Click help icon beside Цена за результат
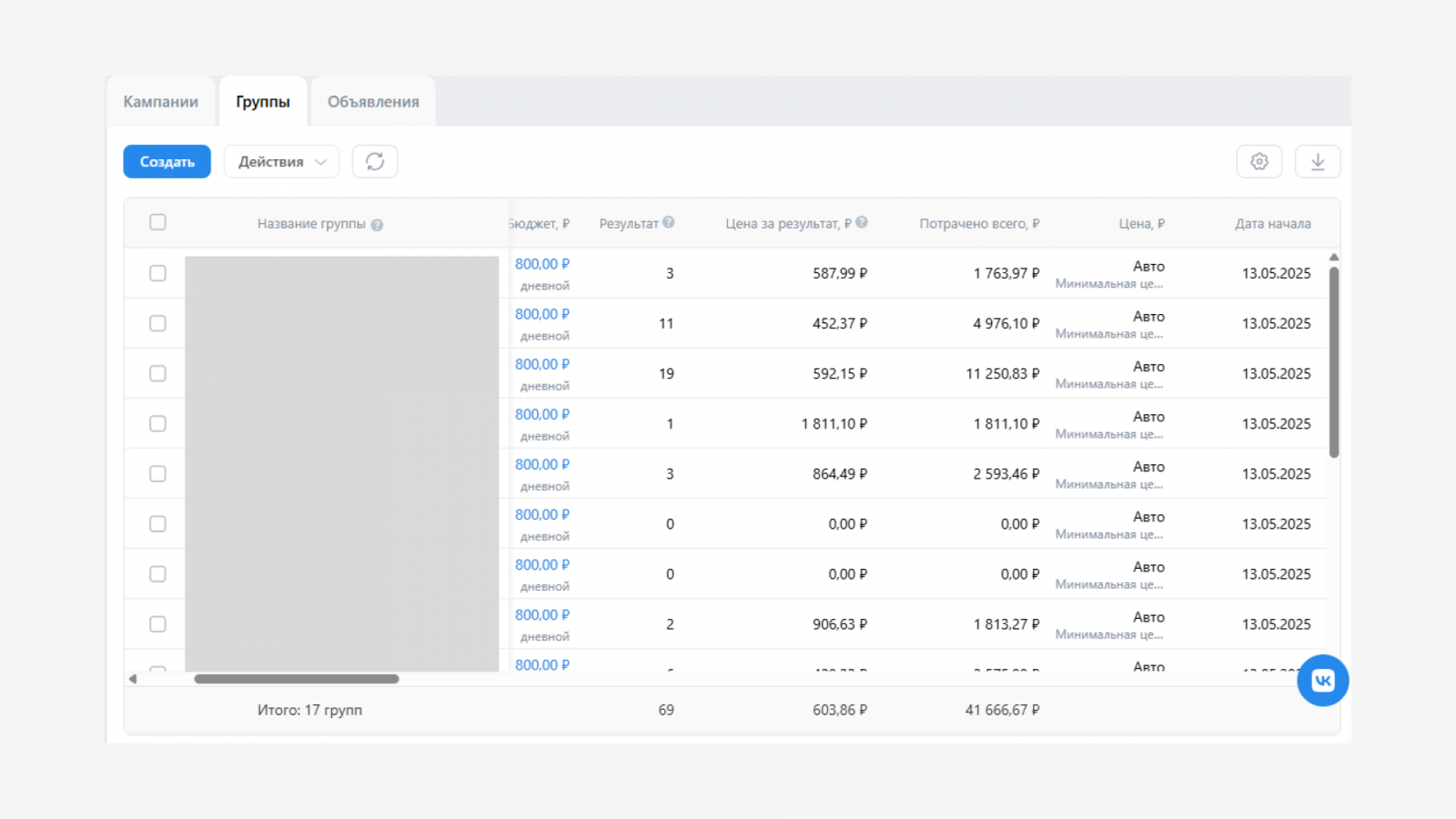The image size is (1456, 819). [x=862, y=223]
